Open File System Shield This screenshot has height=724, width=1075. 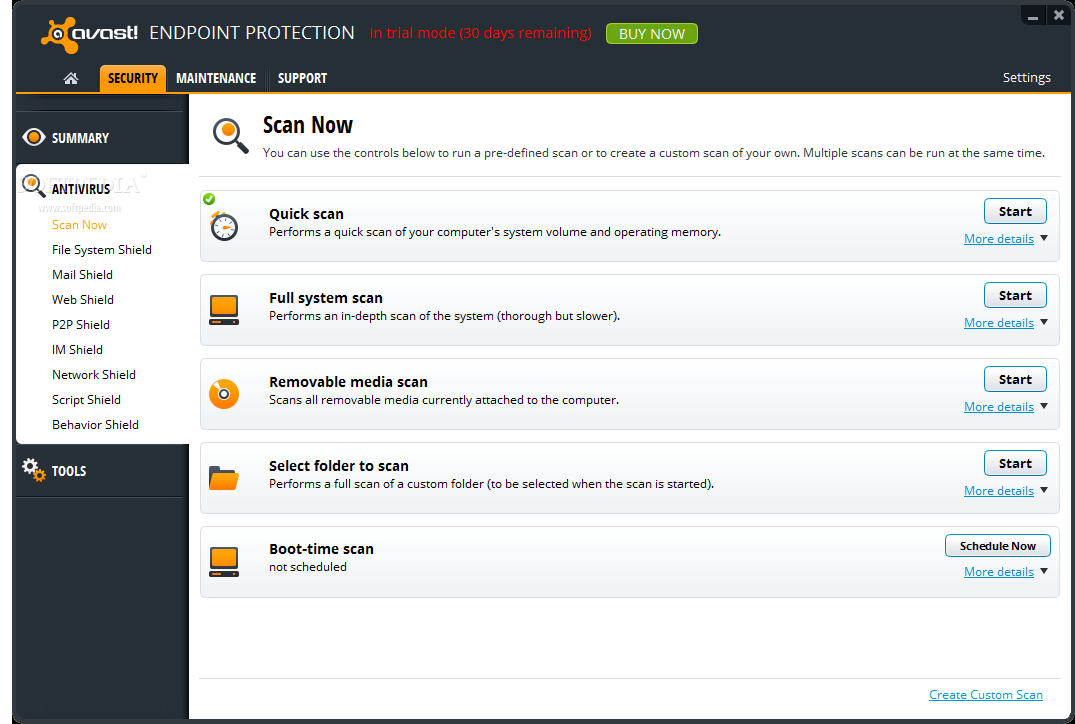pos(101,250)
